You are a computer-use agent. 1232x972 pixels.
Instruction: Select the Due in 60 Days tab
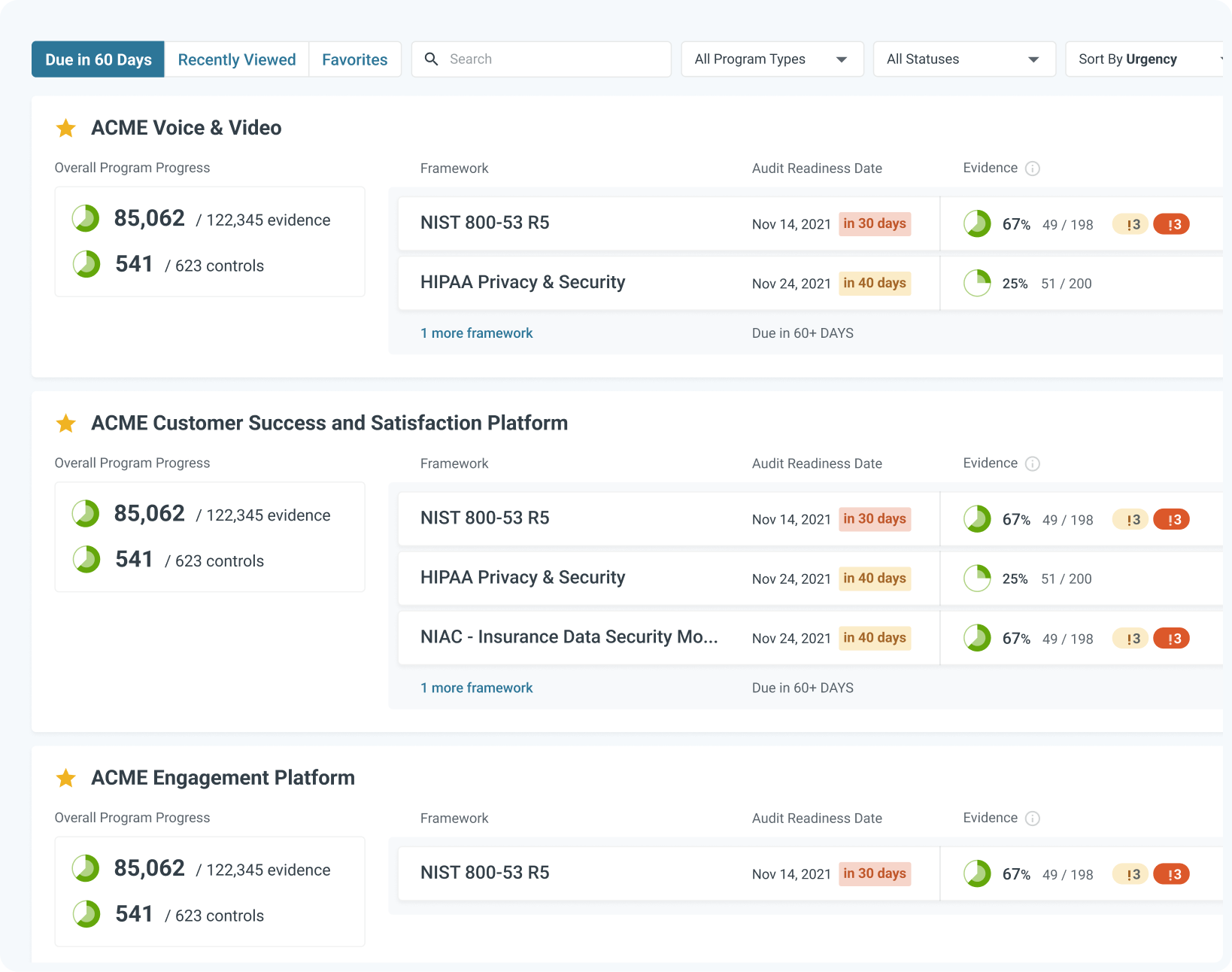click(98, 59)
